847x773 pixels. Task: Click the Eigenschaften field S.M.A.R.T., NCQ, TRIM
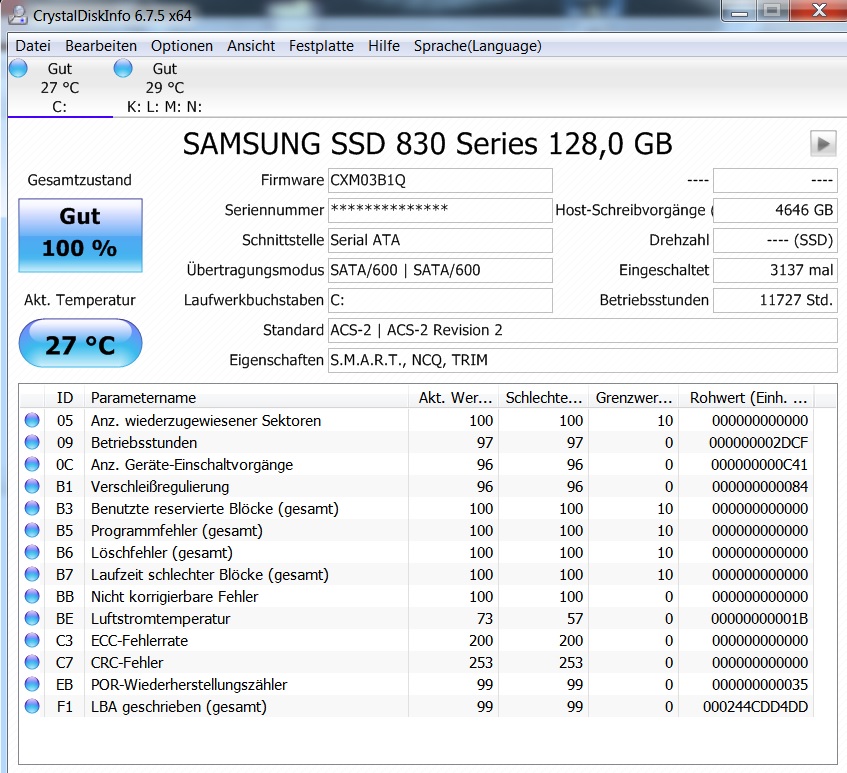(583, 360)
